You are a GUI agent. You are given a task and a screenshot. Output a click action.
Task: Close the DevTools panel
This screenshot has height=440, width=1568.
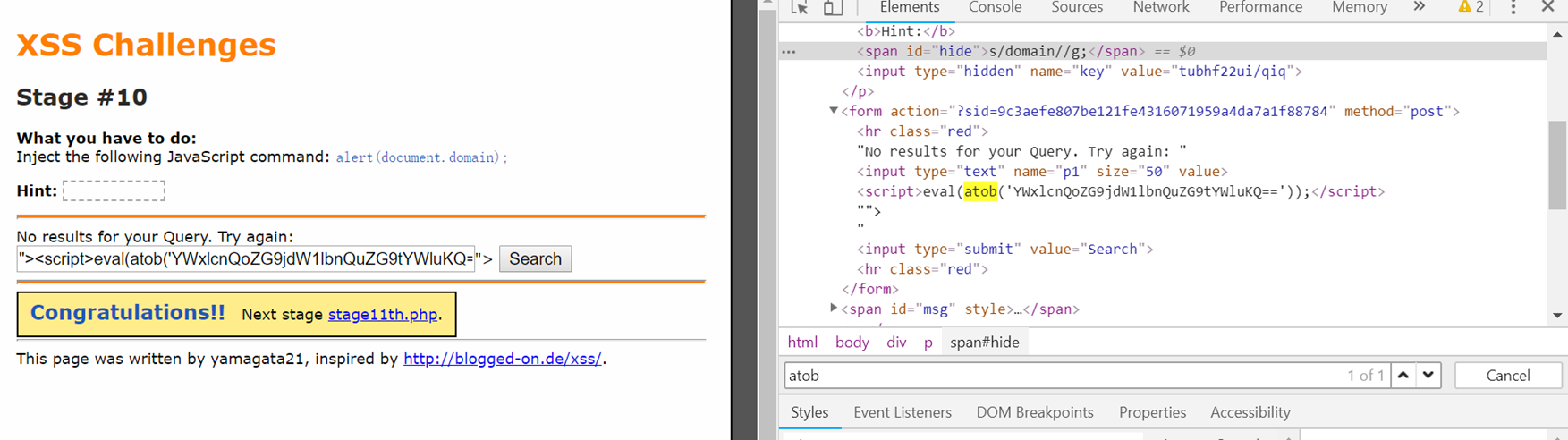(1548, 7)
